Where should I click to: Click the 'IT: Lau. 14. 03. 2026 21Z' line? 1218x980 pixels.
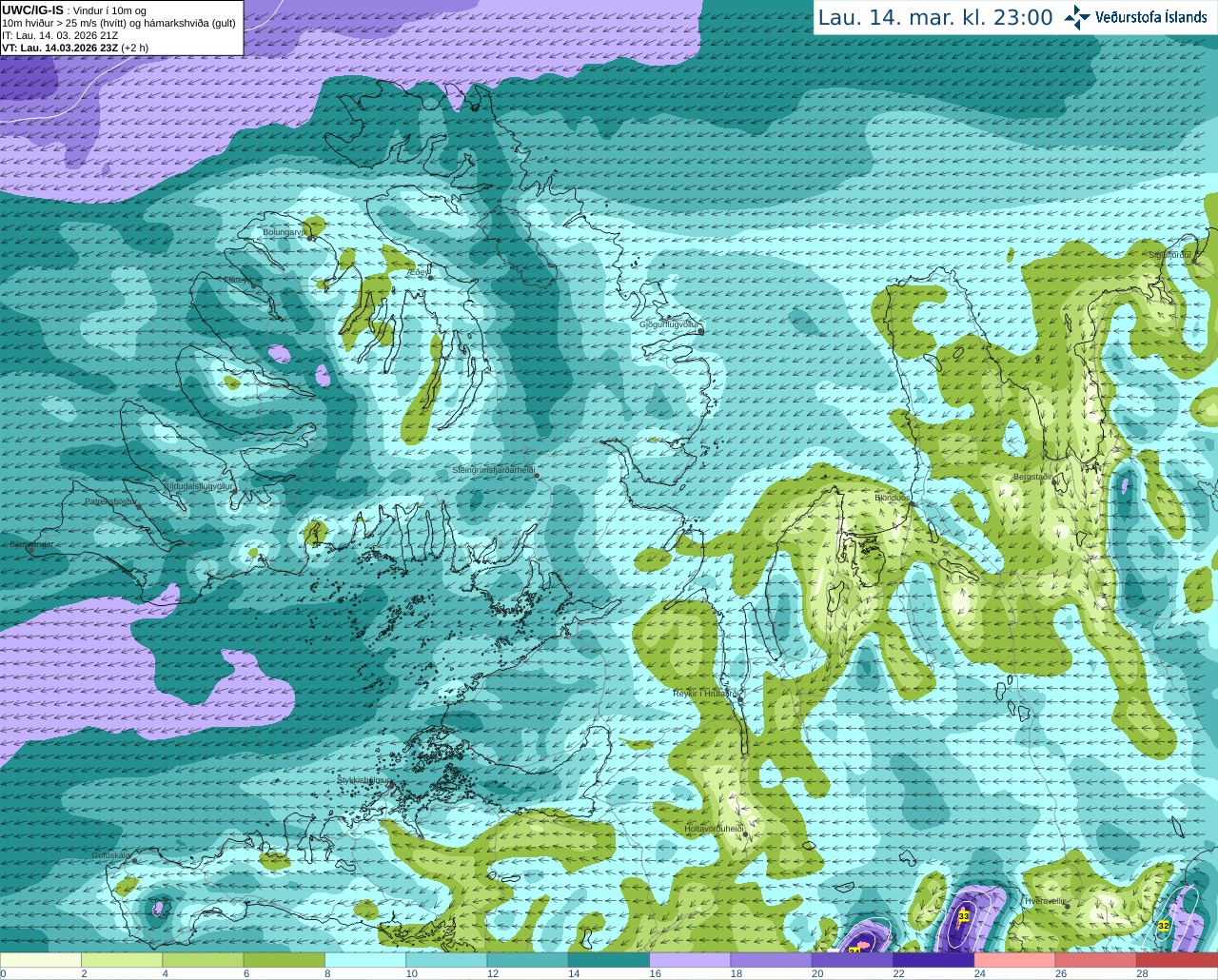point(60,35)
